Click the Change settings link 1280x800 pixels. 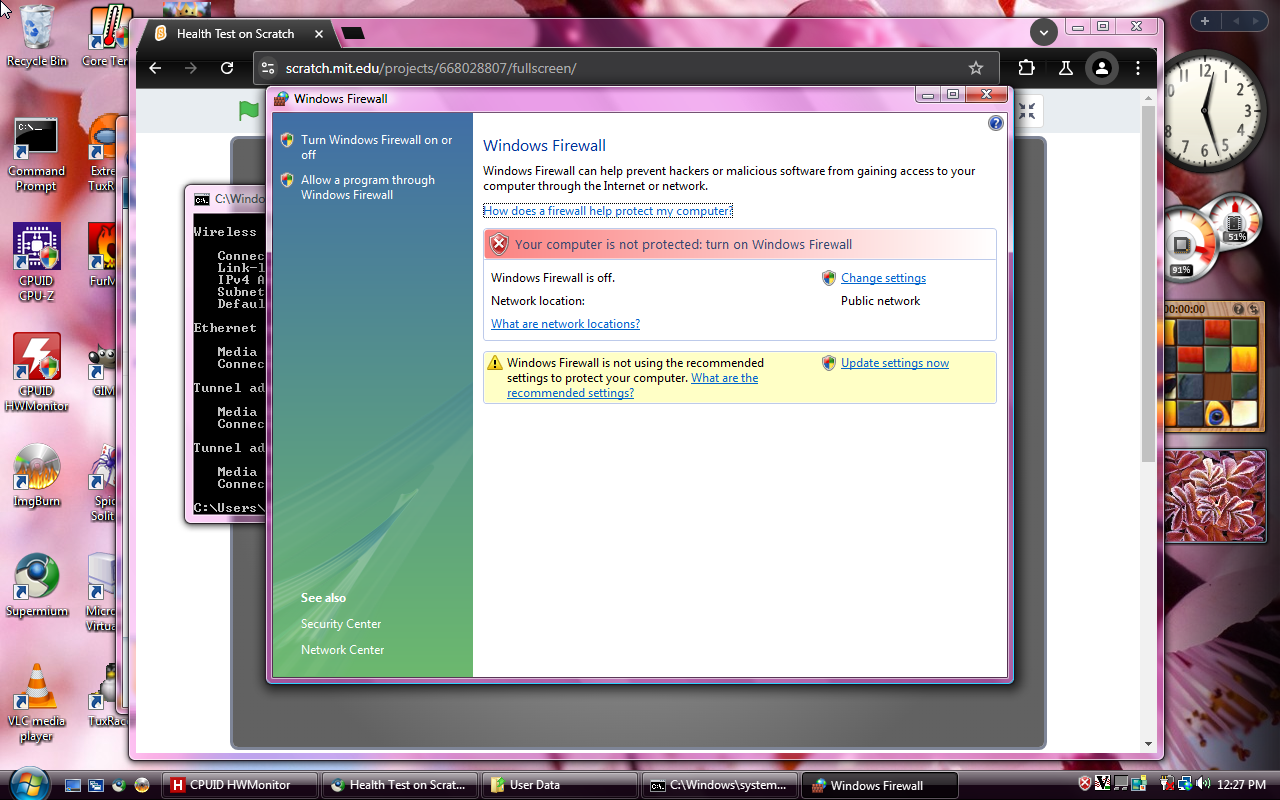(883, 278)
